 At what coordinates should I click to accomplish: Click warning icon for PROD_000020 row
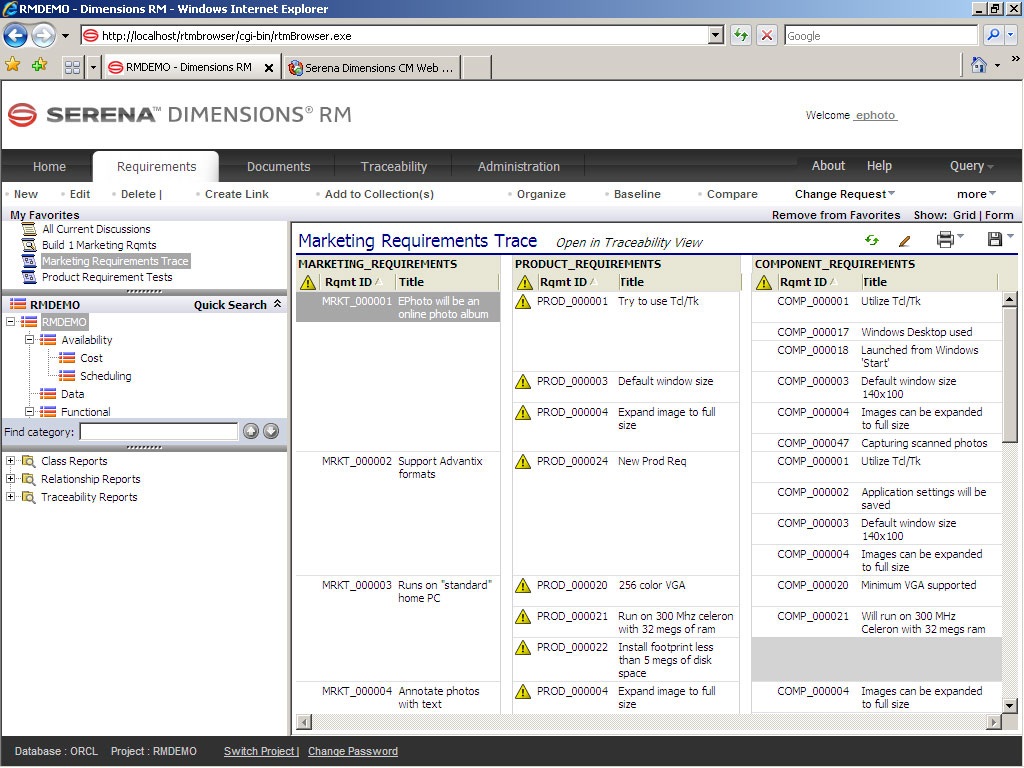pyautogui.click(x=522, y=586)
